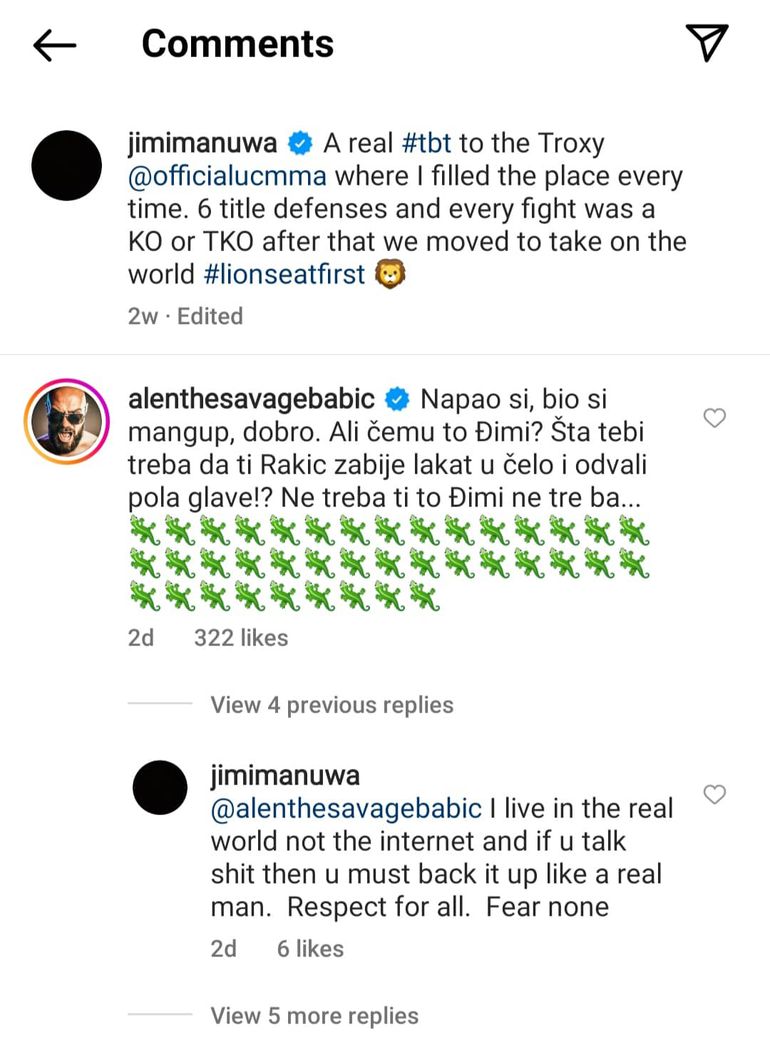Tap jimimanuwa's avatar in the reply

coord(160,786)
